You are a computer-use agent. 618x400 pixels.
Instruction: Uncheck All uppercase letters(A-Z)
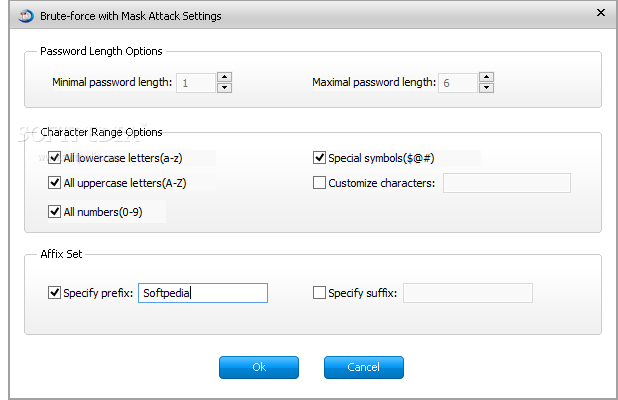(x=54, y=182)
